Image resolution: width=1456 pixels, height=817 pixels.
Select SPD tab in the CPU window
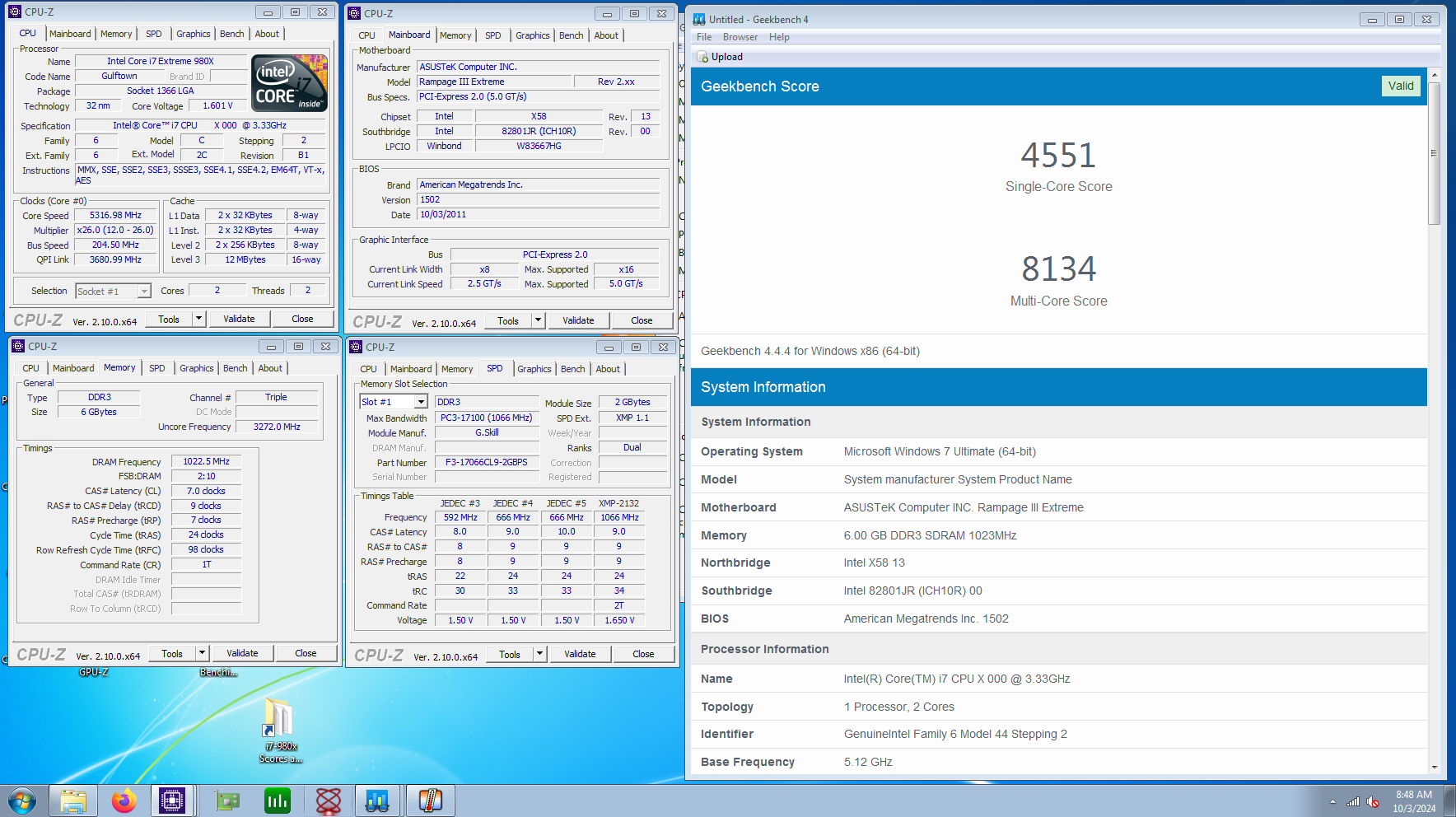coord(154,34)
